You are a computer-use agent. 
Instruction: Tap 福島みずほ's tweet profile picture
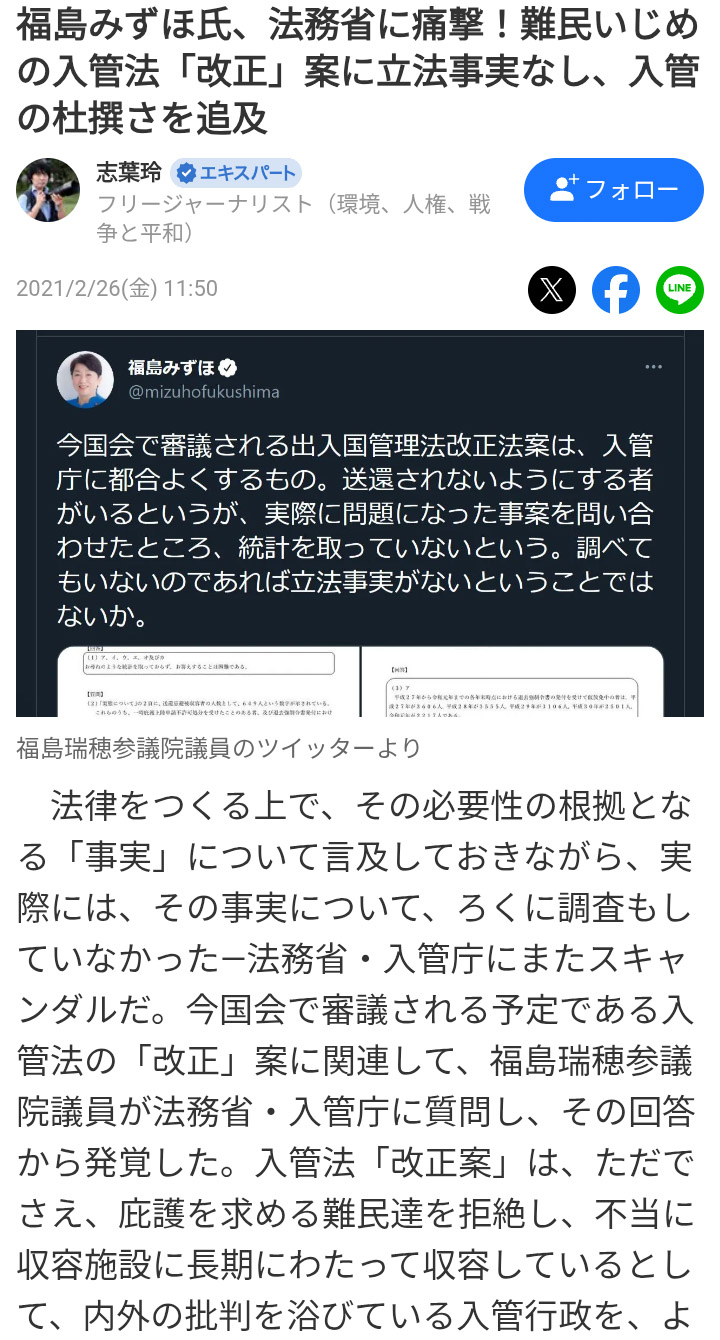tap(87, 379)
